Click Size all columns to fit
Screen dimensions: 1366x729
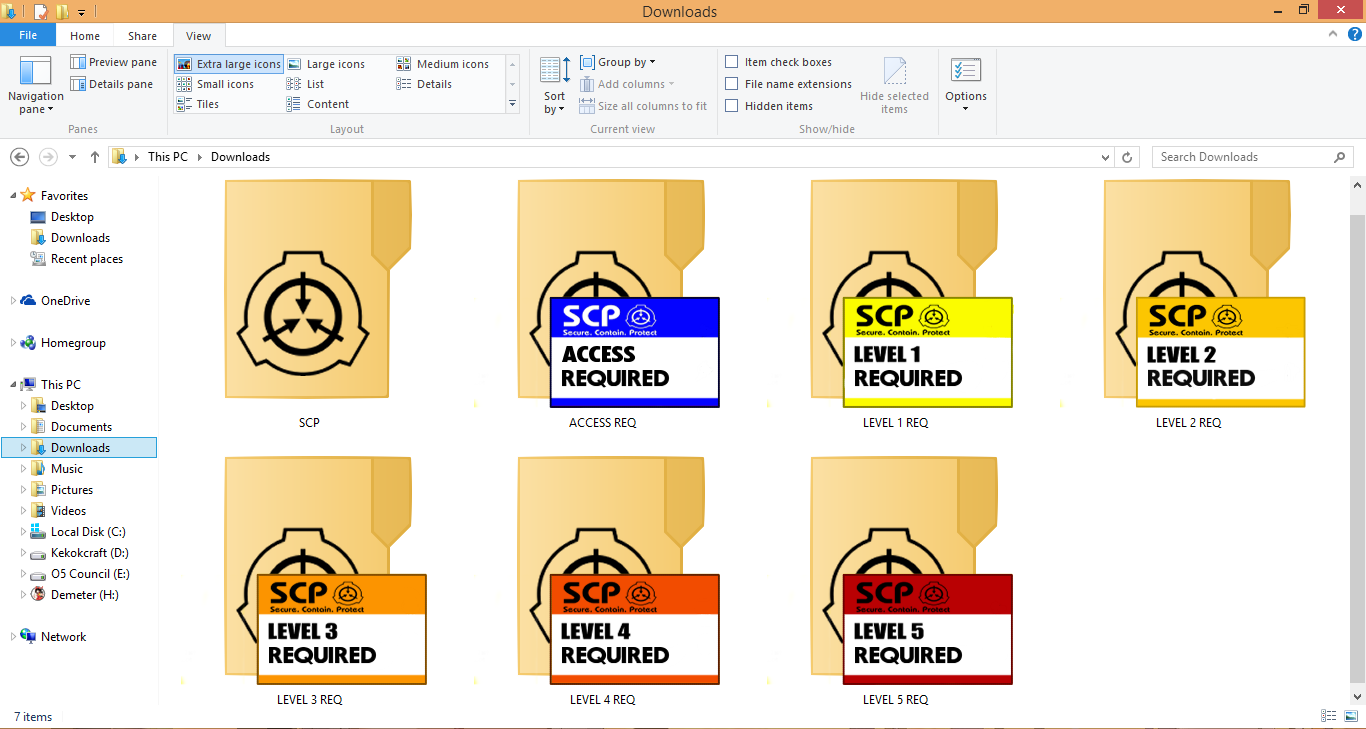pyautogui.click(x=643, y=106)
